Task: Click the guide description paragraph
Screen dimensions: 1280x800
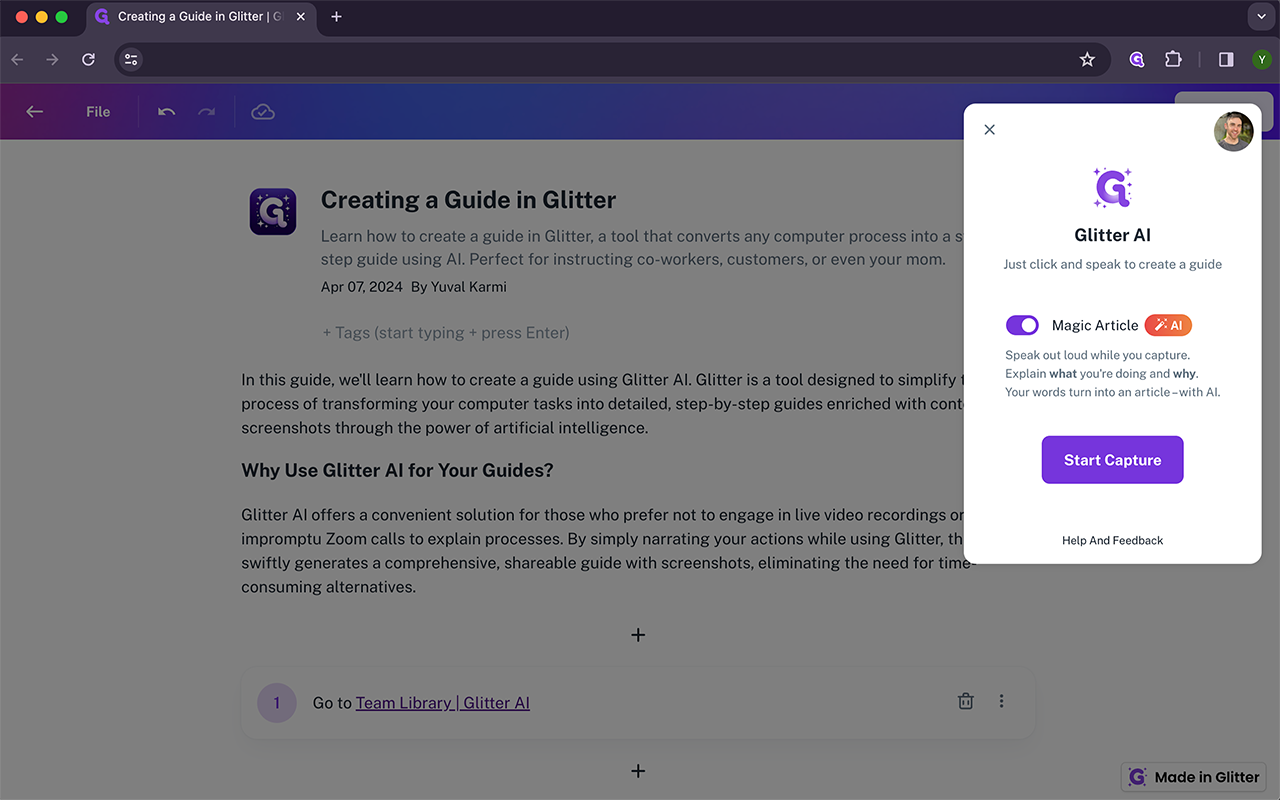Action: (x=641, y=248)
